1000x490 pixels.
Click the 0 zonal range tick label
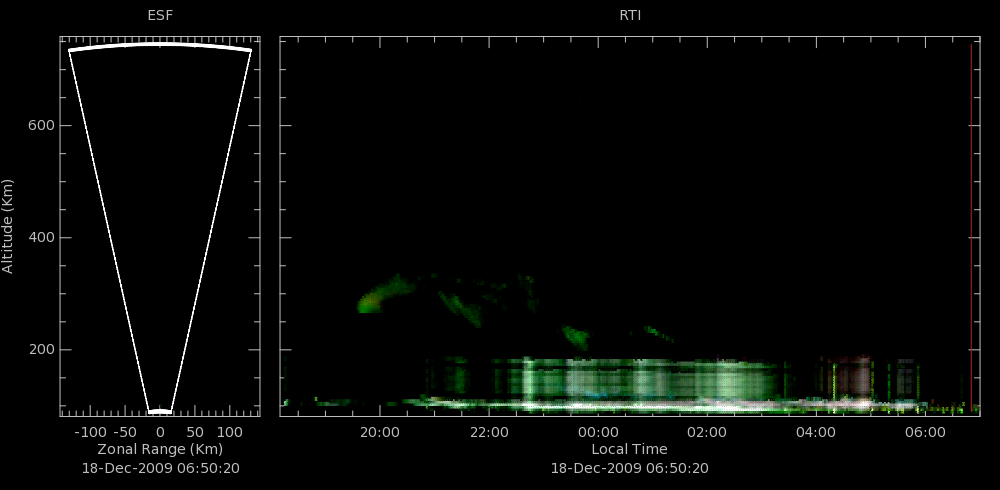(160, 433)
